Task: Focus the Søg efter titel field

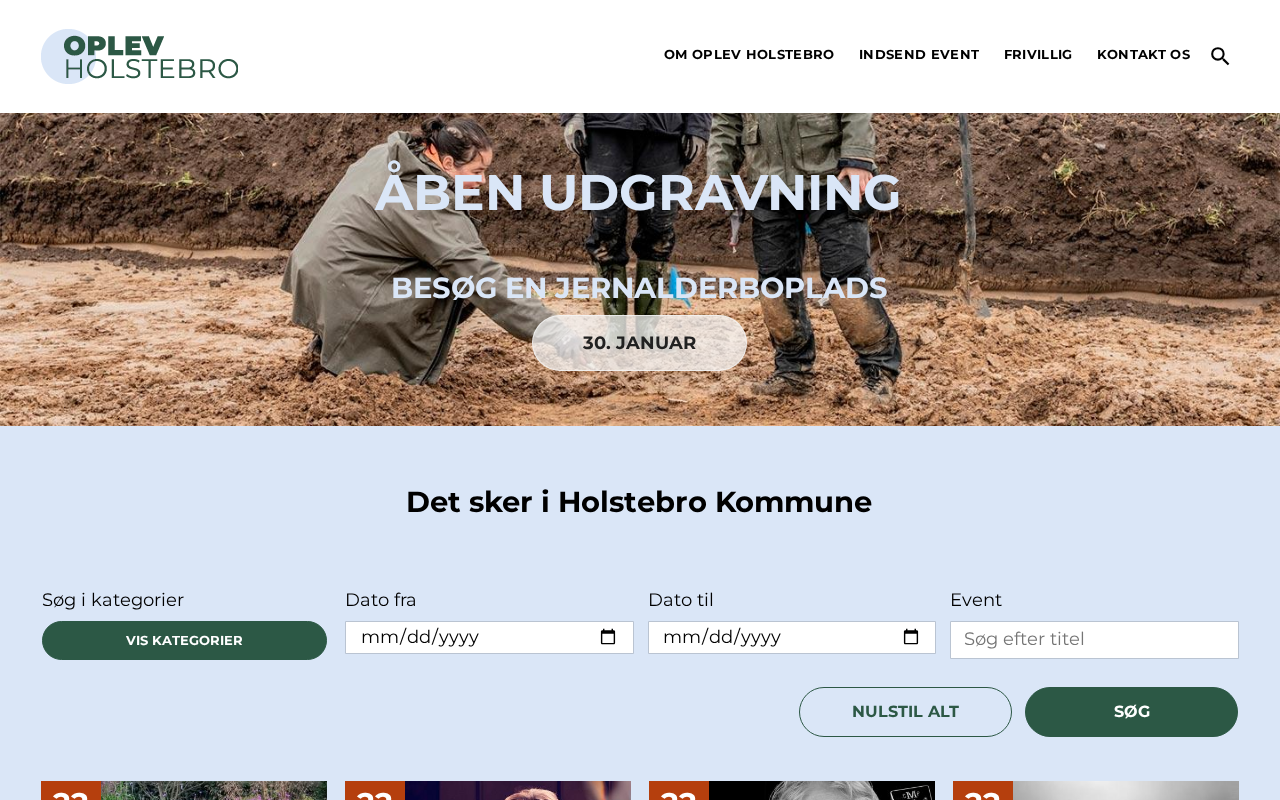Action: click(x=1094, y=640)
